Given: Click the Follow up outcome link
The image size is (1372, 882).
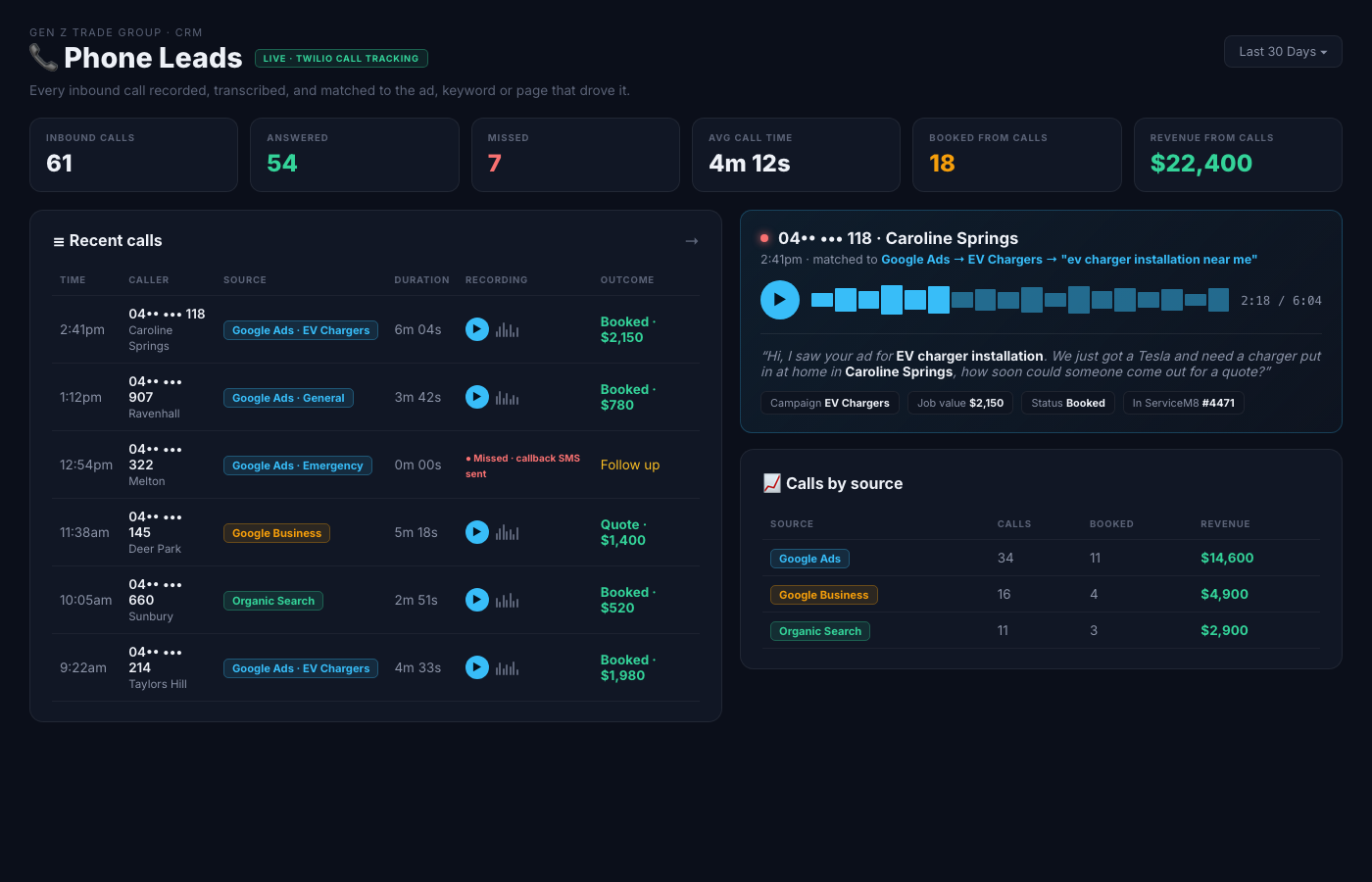Looking at the screenshot, I should point(630,465).
